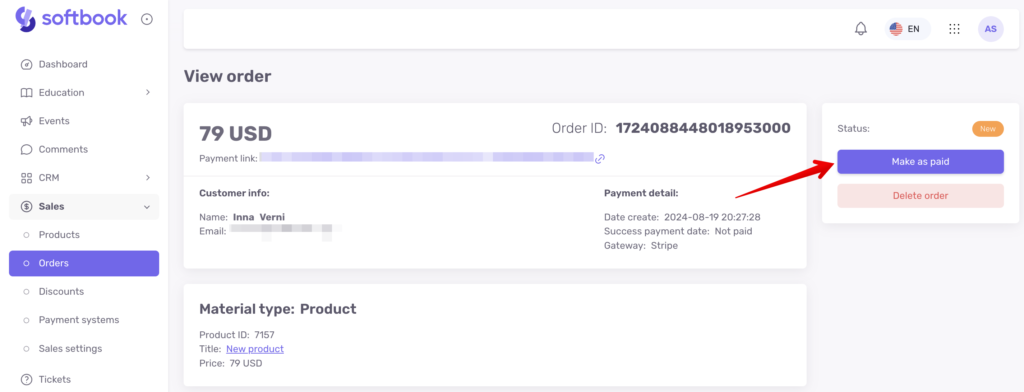Screen dimensions: 1024x392
Task: Open the notifications bell
Action: click(x=861, y=29)
